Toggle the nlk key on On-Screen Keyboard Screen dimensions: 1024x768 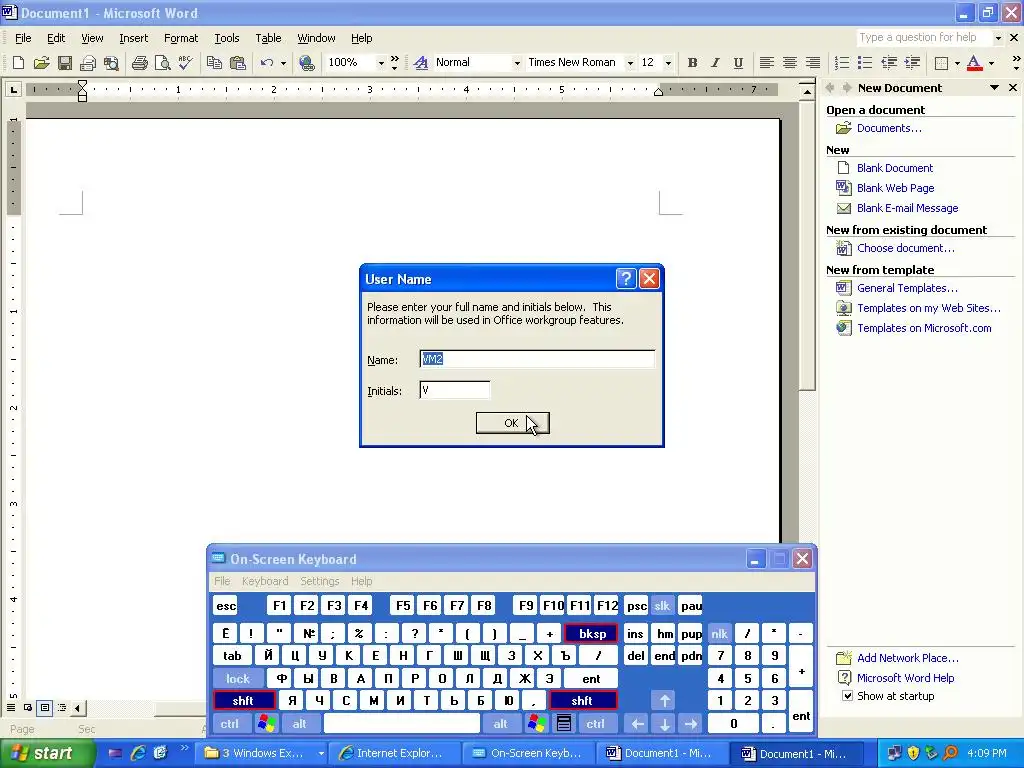coord(719,633)
